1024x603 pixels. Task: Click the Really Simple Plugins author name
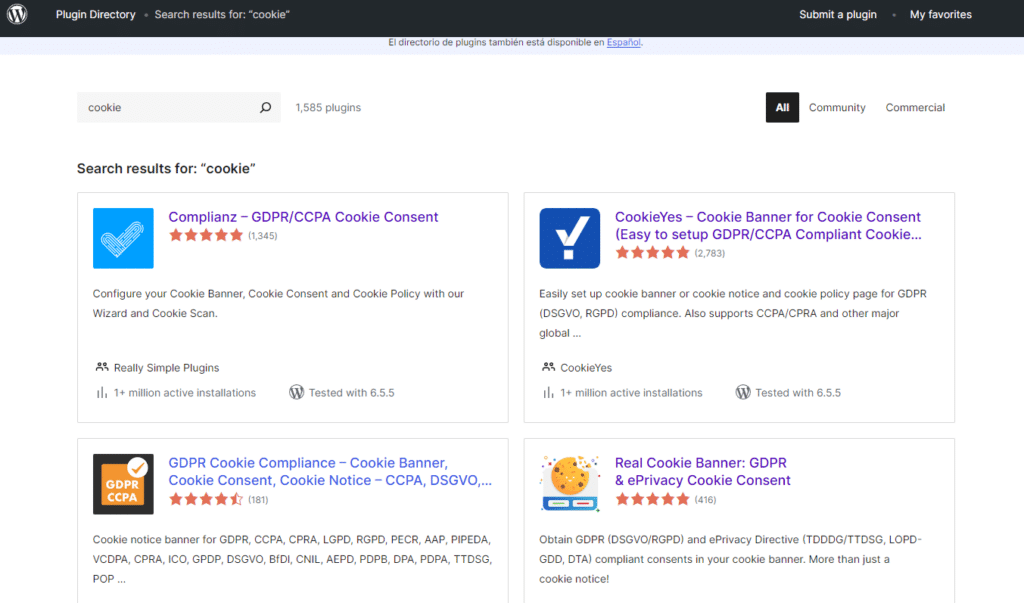tap(167, 368)
